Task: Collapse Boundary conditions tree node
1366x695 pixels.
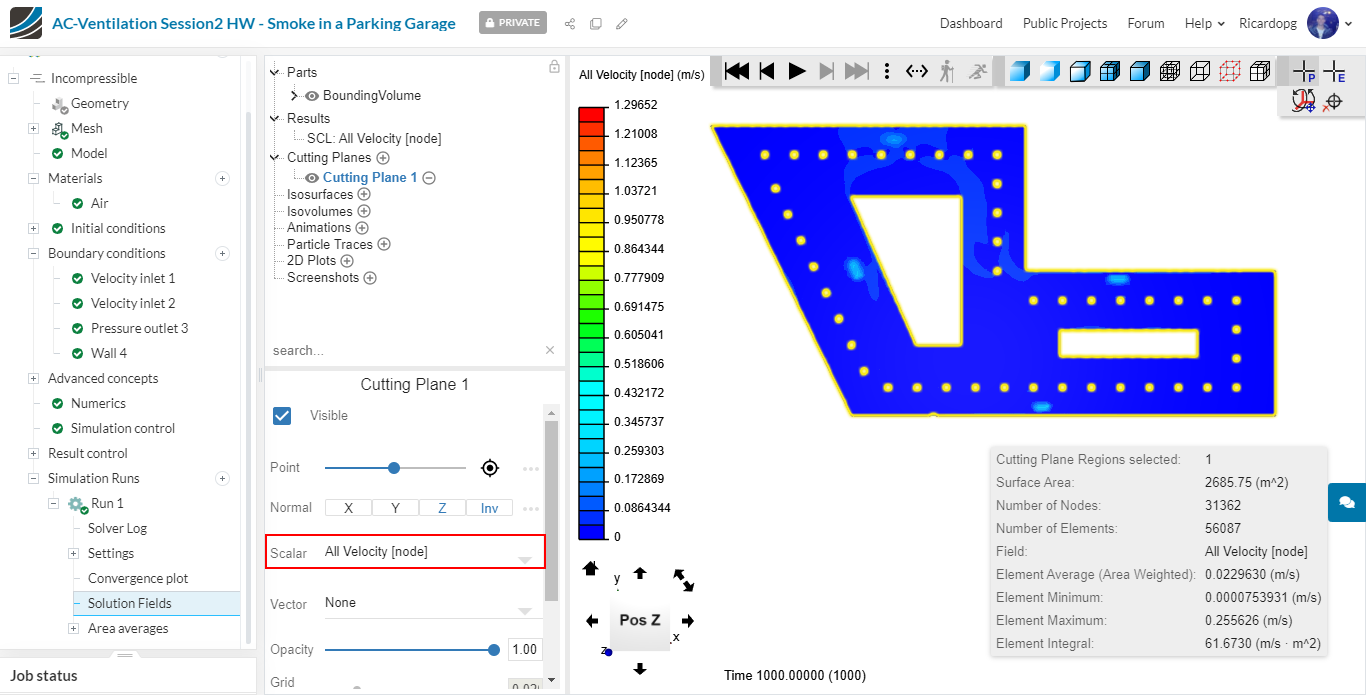Action: [x=33, y=253]
